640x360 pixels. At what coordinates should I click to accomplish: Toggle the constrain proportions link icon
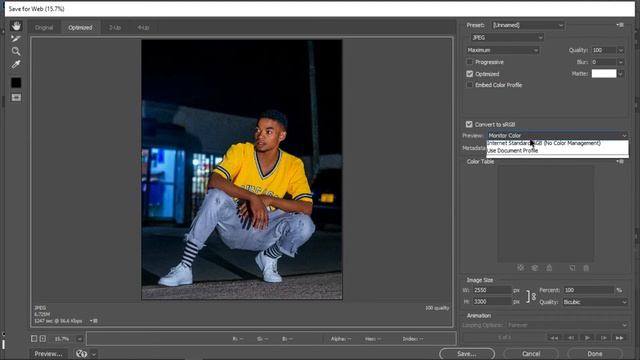point(531,296)
